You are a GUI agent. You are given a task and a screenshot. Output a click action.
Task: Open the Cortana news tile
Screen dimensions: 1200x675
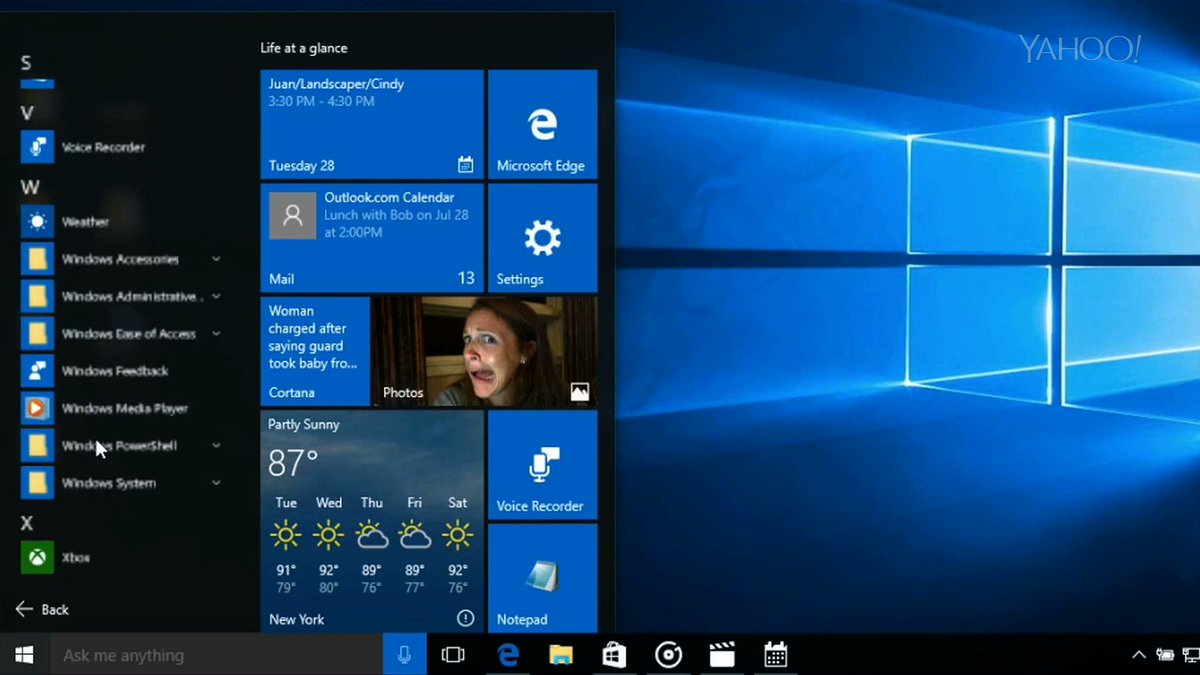tap(315, 351)
